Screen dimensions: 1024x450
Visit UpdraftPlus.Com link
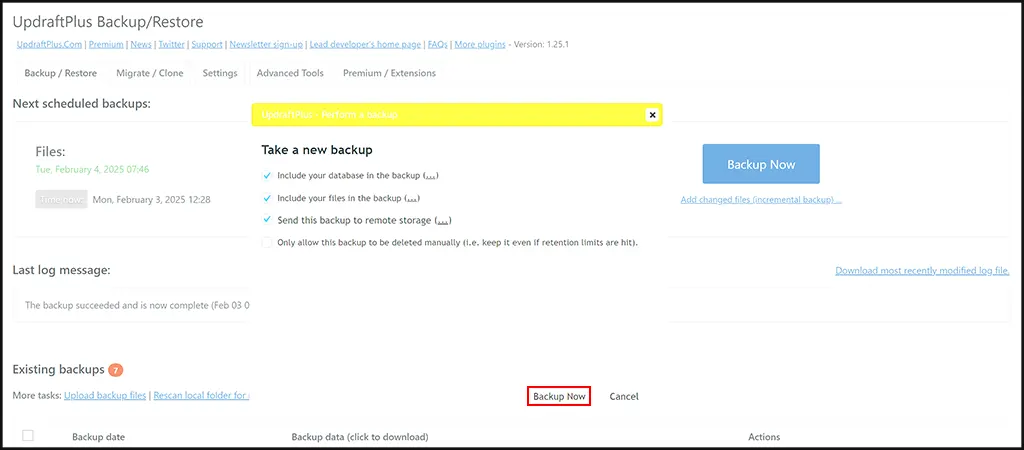50,44
